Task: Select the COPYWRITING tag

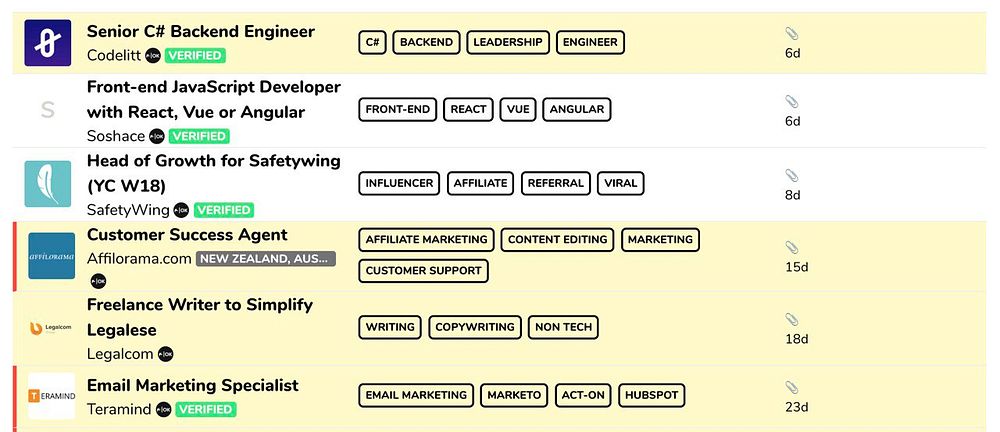Action: pyautogui.click(x=475, y=327)
